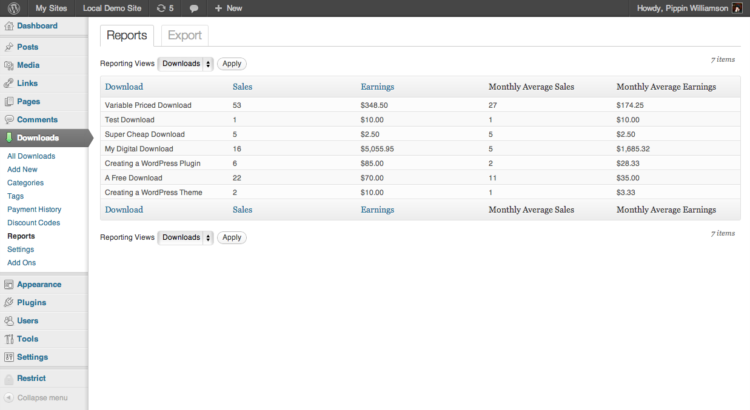Select Creating a WordPress Theme row name

pyautogui.click(x=154, y=192)
